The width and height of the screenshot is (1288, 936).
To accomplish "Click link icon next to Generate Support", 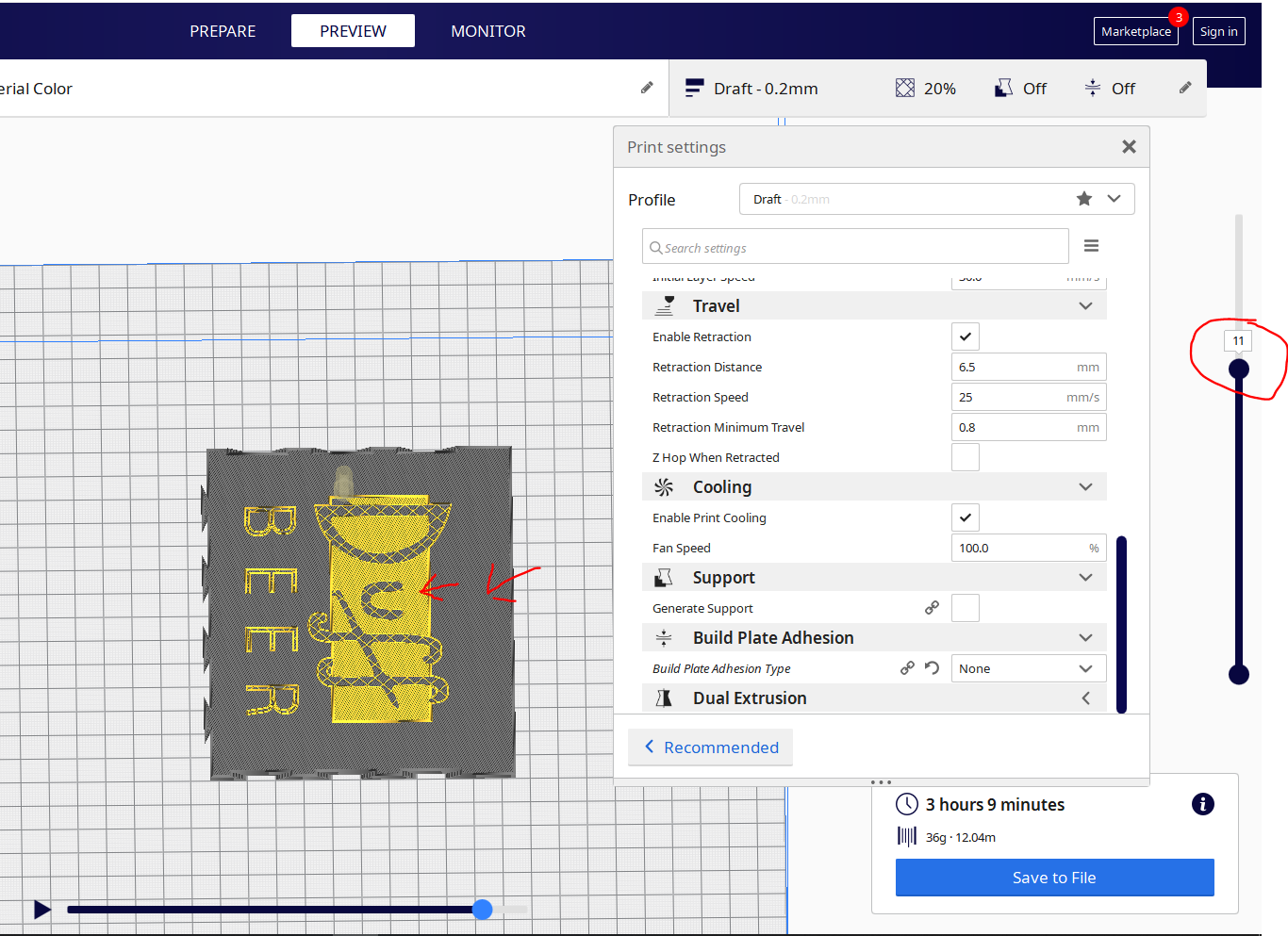I will click(x=932, y=608).
